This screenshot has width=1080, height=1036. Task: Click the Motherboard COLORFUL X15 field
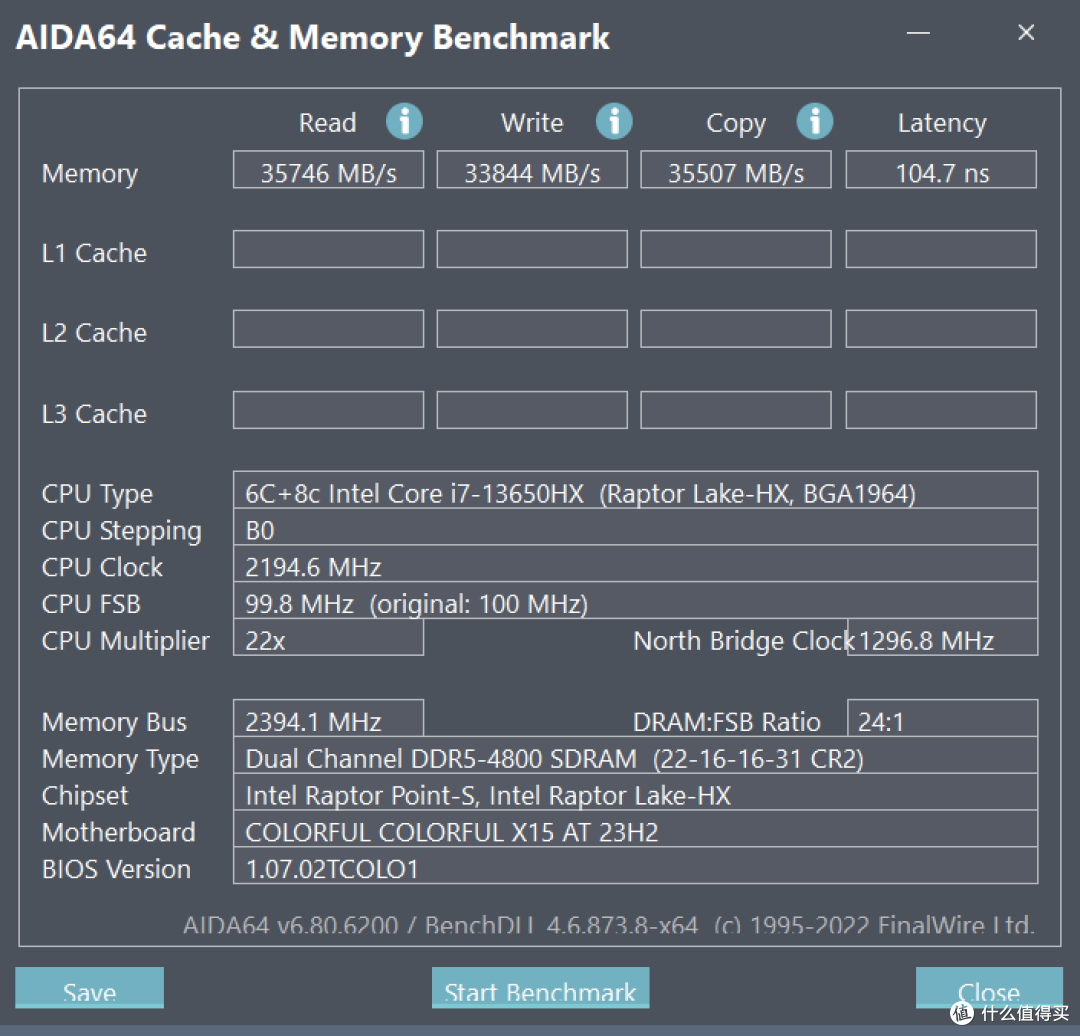pos(636,829)
